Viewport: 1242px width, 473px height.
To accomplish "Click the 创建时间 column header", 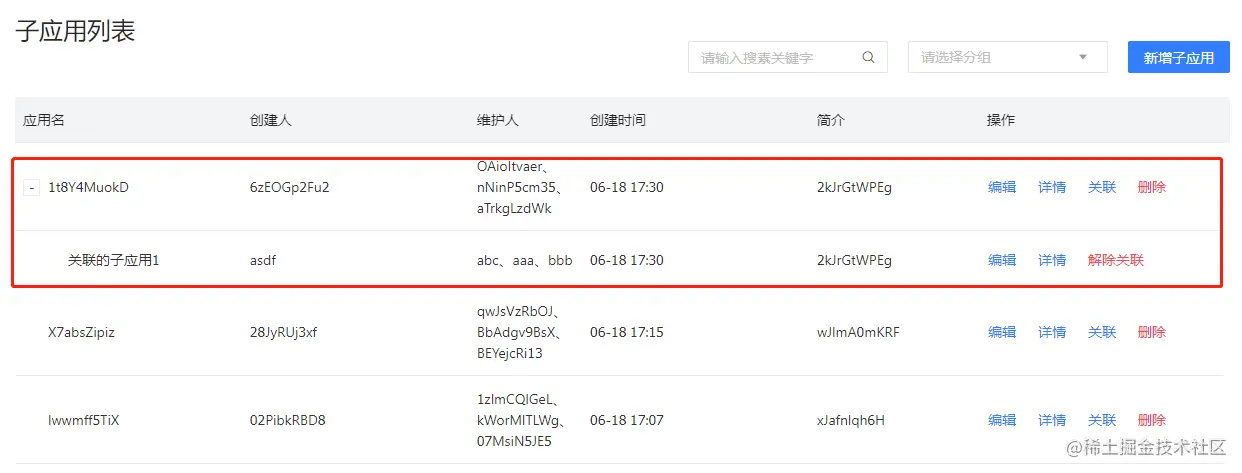I will 618,120.
